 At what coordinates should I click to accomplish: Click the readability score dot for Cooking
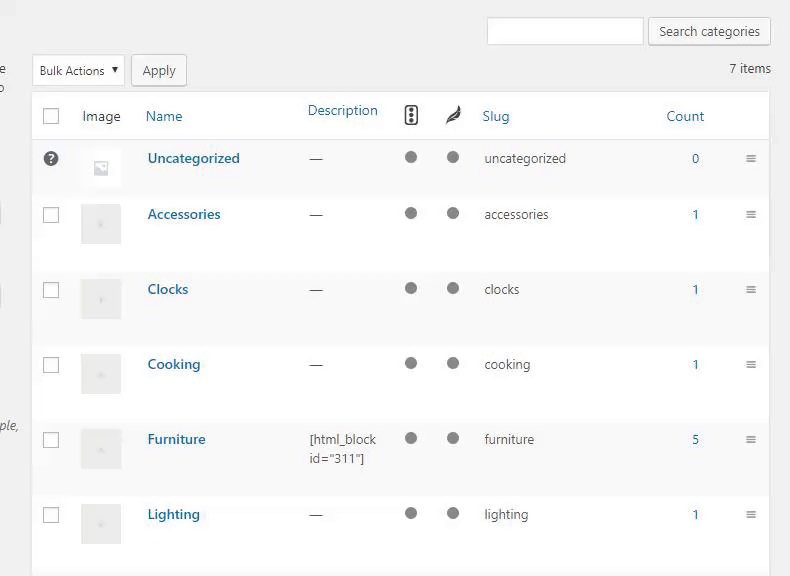[x=453, y=363]
